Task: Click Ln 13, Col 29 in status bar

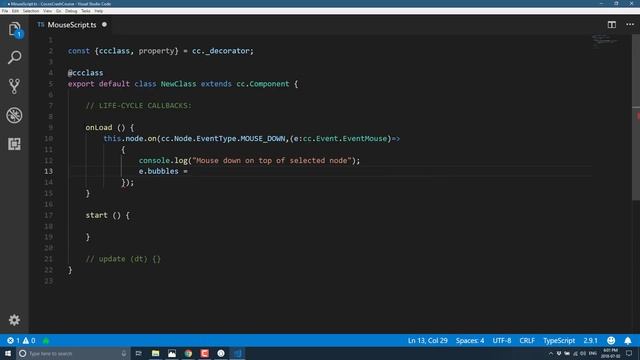Action: pos(427,340)
